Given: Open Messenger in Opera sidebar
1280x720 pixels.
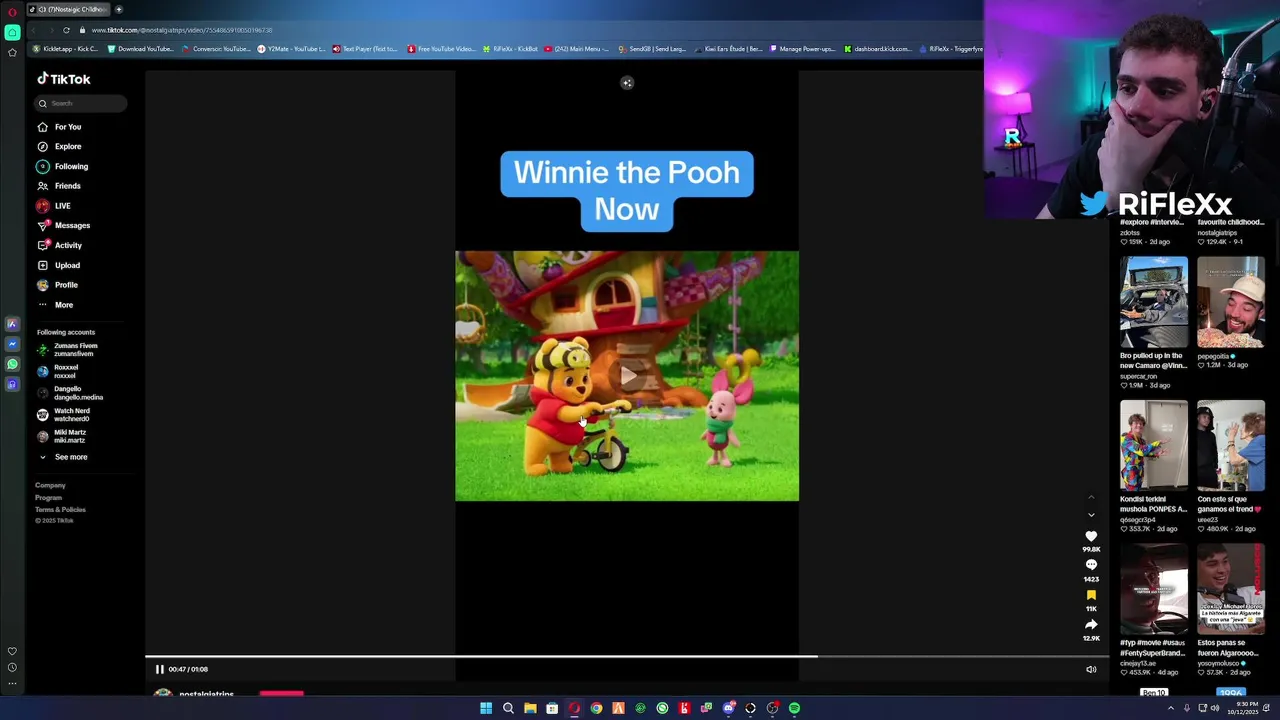Looking at the screenshot, I should [x=12, y=344].
